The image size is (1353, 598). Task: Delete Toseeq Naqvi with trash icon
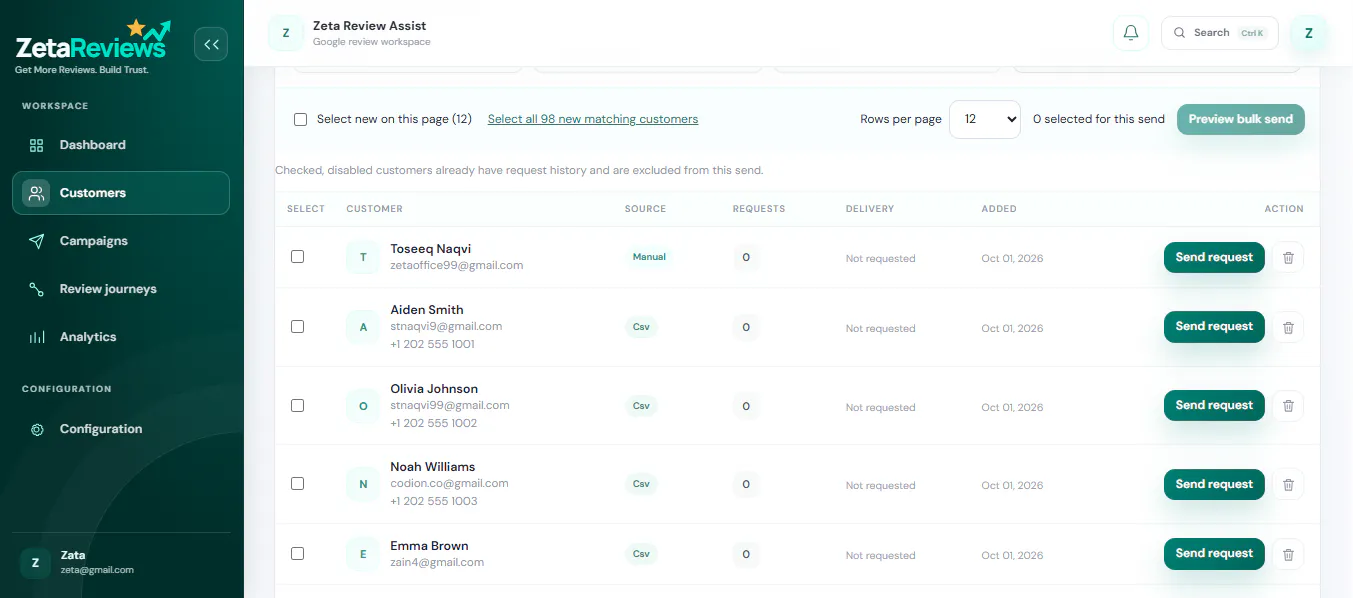pyautogui.click(x=1288, y=257)
